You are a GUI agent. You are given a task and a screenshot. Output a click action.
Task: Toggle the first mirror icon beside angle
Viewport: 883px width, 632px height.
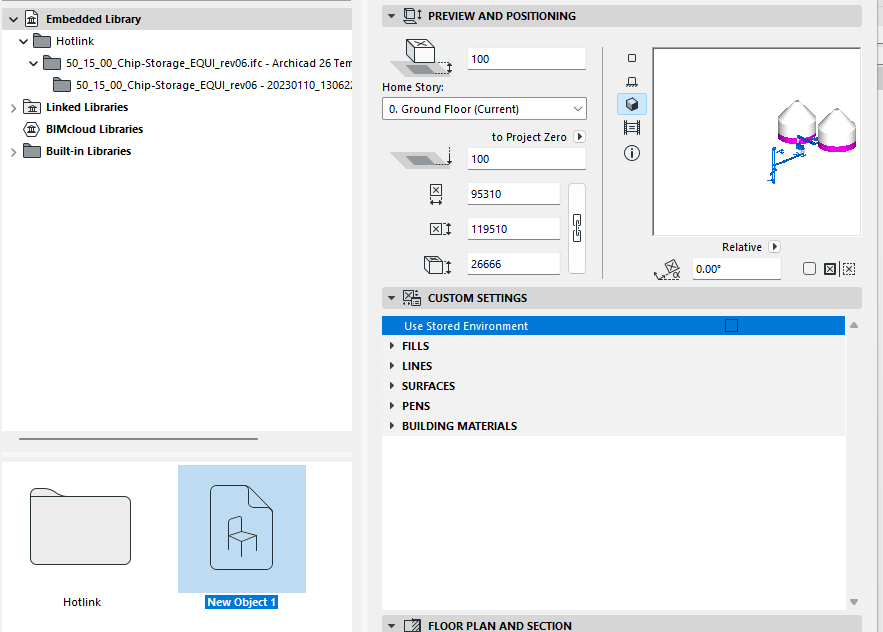[x=830, y=269]
